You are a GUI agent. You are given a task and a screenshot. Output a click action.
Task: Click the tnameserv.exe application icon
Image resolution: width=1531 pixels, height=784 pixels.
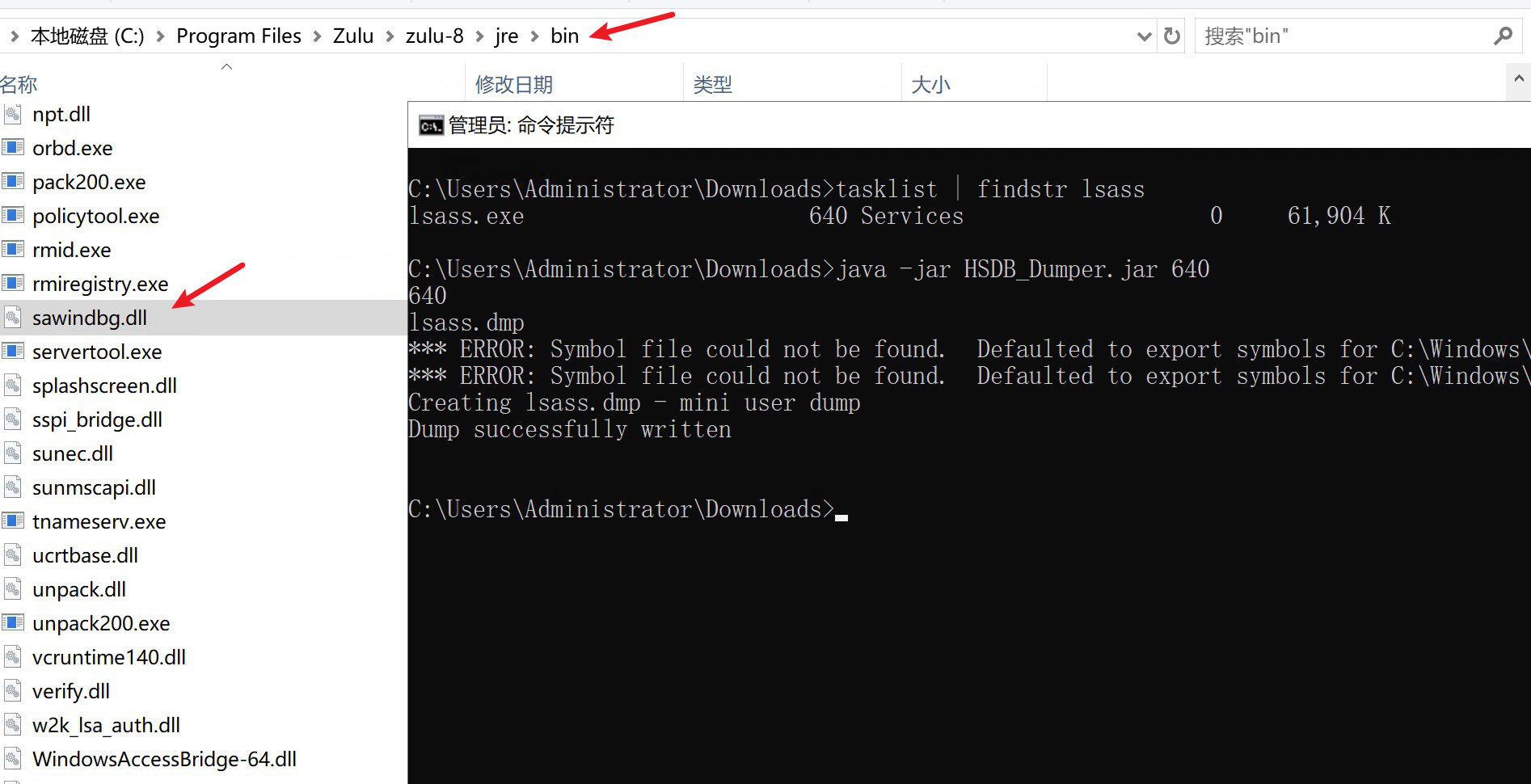(x=12, y=521)
